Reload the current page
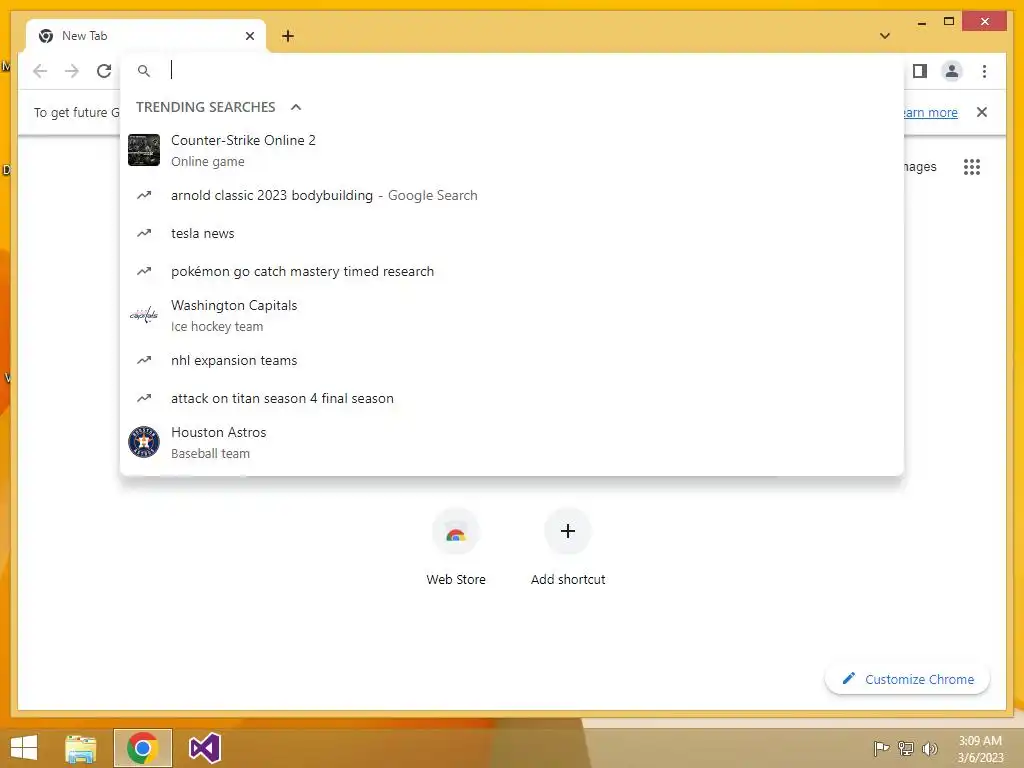Image resolution: width=1024 pixels, height=768 pixels. 104,71
